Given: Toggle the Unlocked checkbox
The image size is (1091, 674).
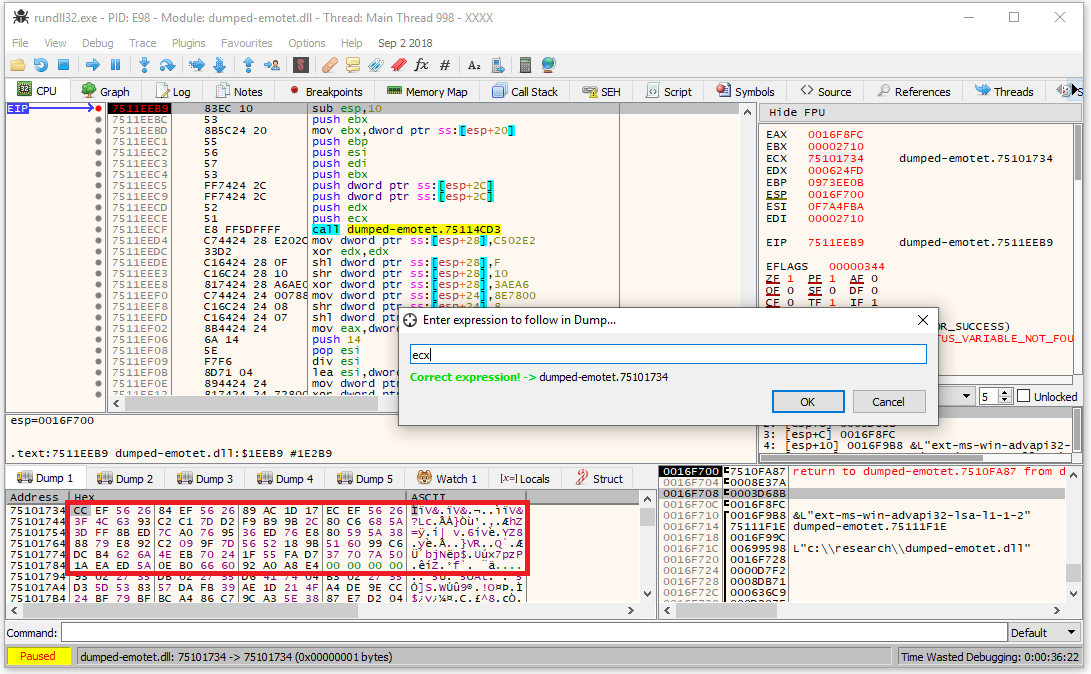Looking at the screenshot, I should [1023, 396].
